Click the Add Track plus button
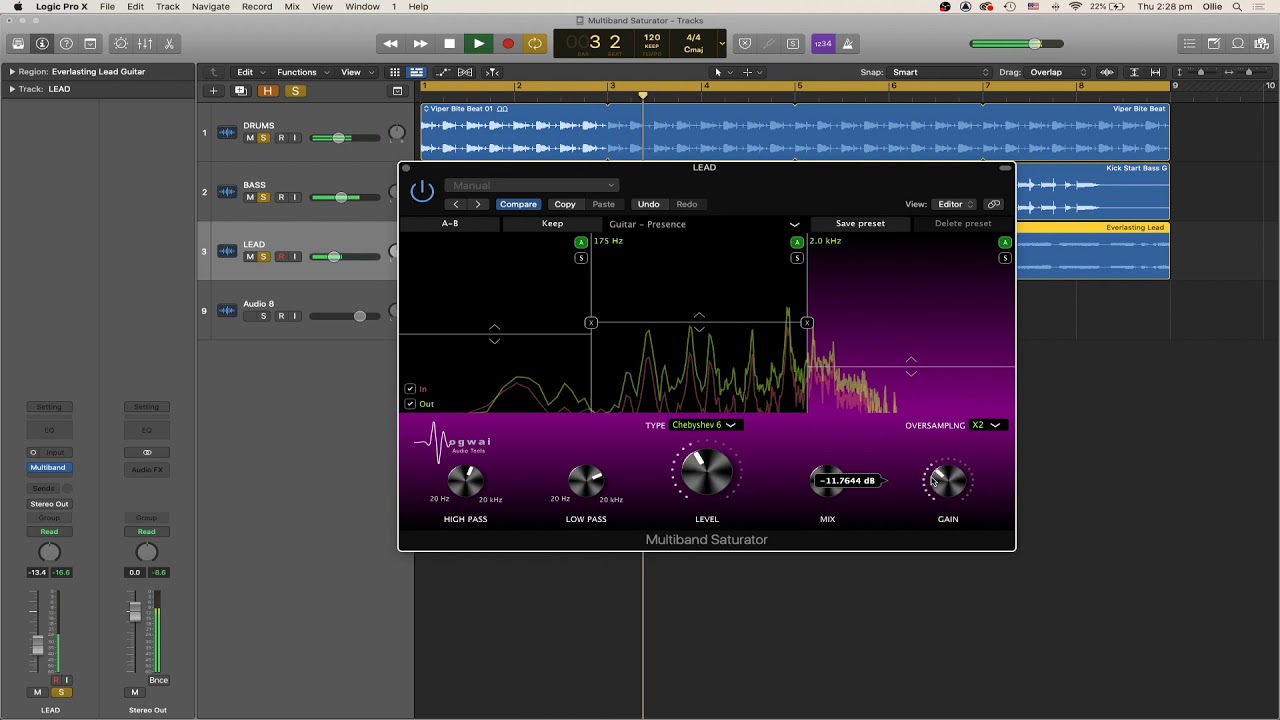Screen dimensions: 1280x720 click(213, 91)
